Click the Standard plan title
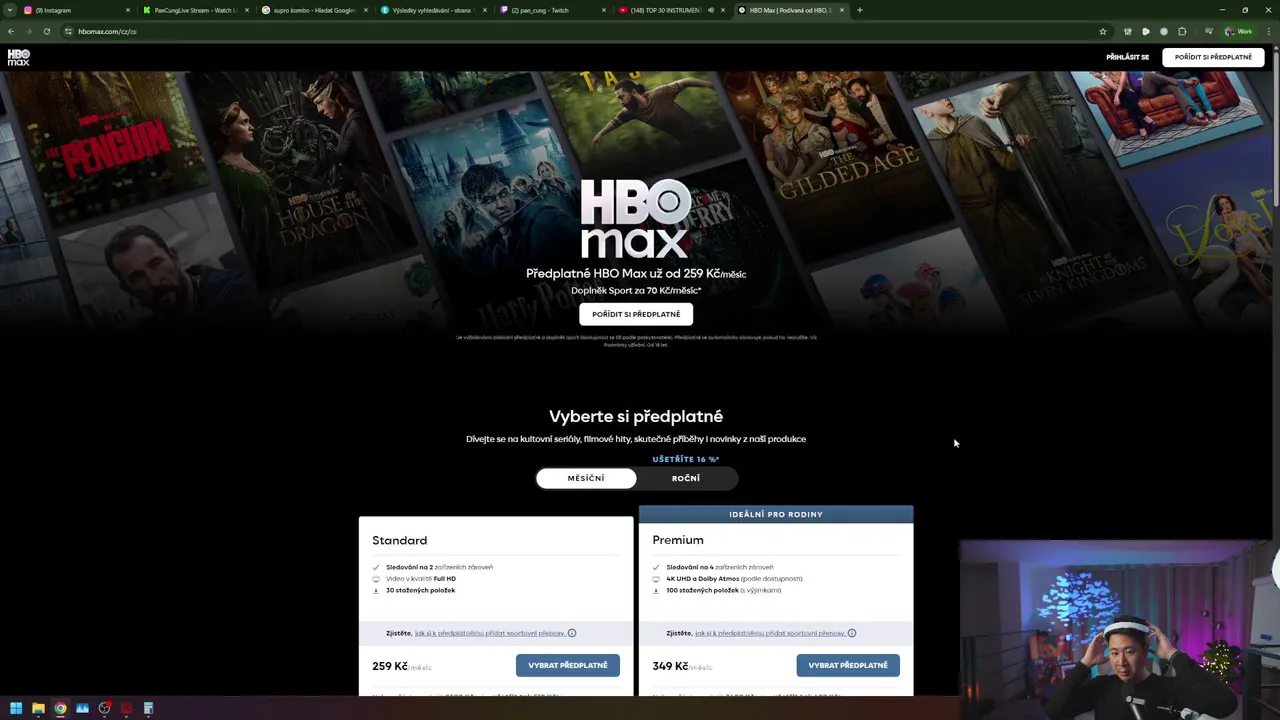The image size is (1280, 720). click(x=399, y=540)
